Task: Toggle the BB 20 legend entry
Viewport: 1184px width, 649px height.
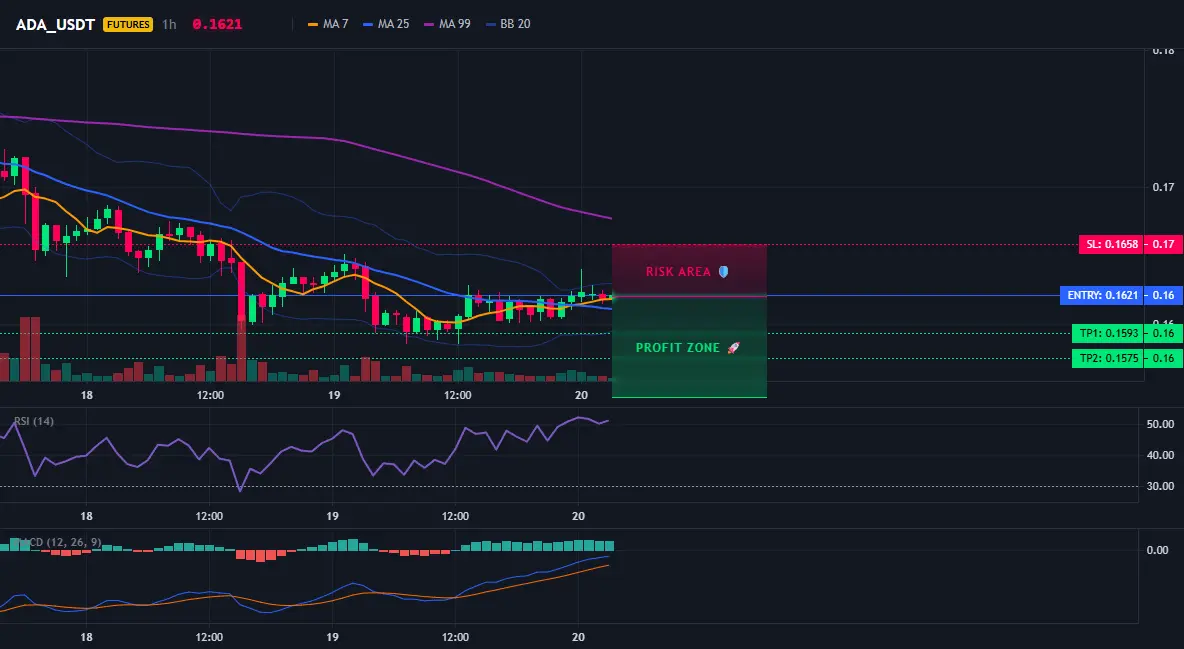Action: pyautogui.click(x=508, y=24)
